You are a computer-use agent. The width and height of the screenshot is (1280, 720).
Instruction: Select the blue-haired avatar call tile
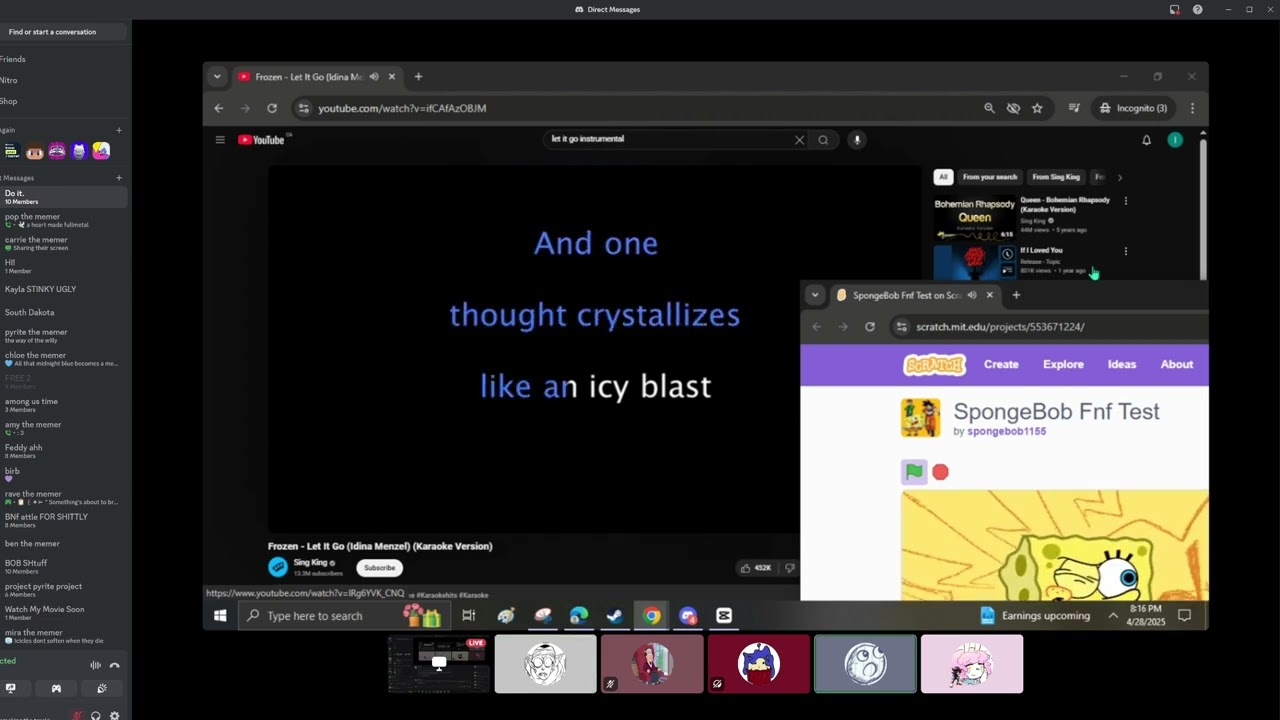click(759, 664)
